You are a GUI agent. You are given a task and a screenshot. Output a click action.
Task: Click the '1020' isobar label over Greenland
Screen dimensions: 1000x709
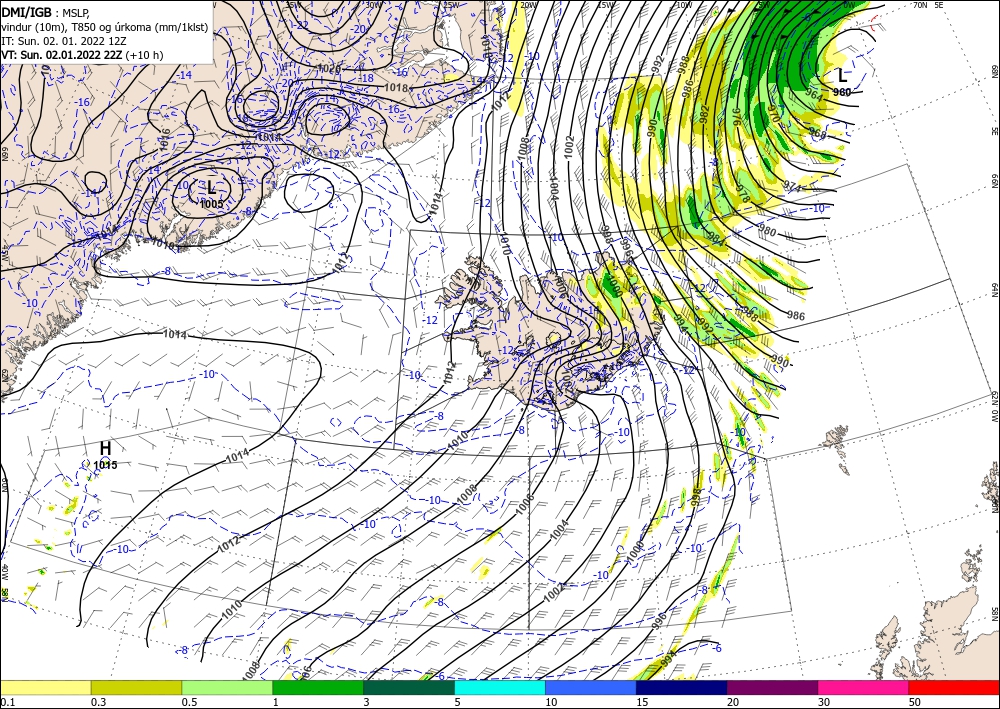point(330,68)
